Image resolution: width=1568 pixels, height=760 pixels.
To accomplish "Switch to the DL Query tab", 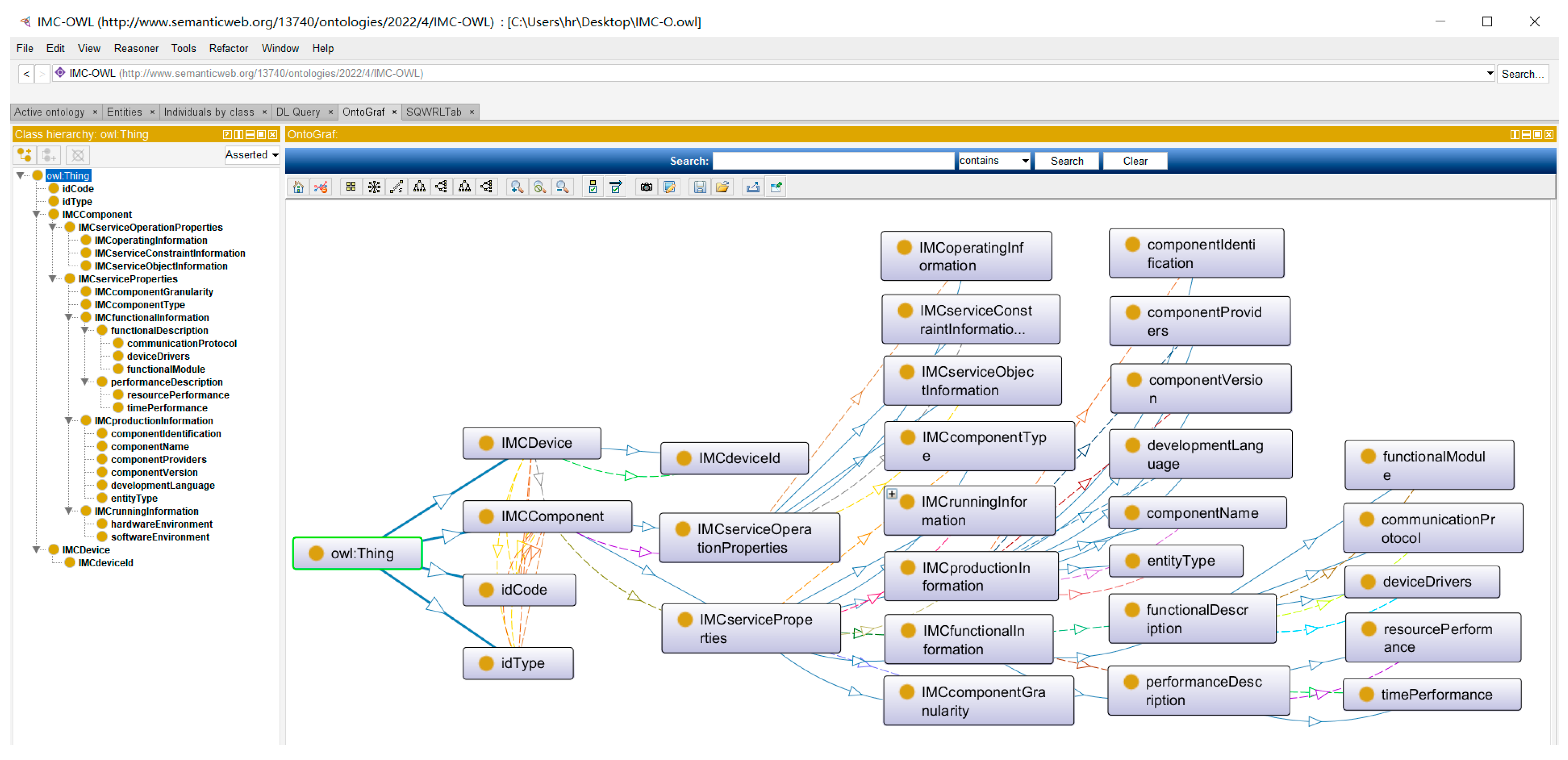I will coord(298,112).
